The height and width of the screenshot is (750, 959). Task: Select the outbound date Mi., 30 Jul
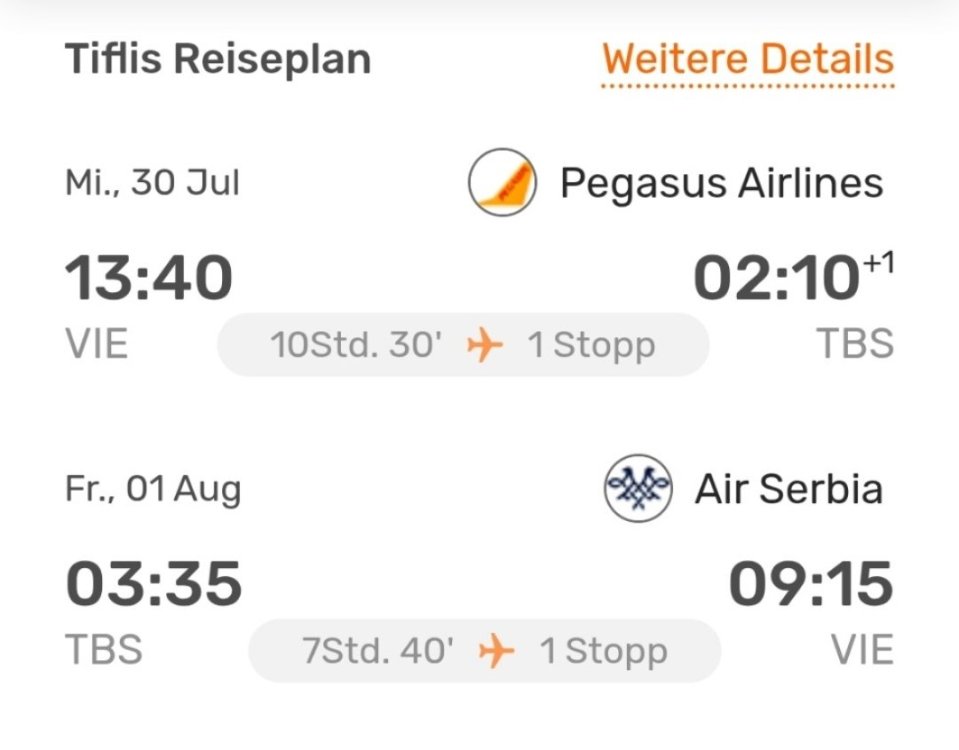pos(152,183)
